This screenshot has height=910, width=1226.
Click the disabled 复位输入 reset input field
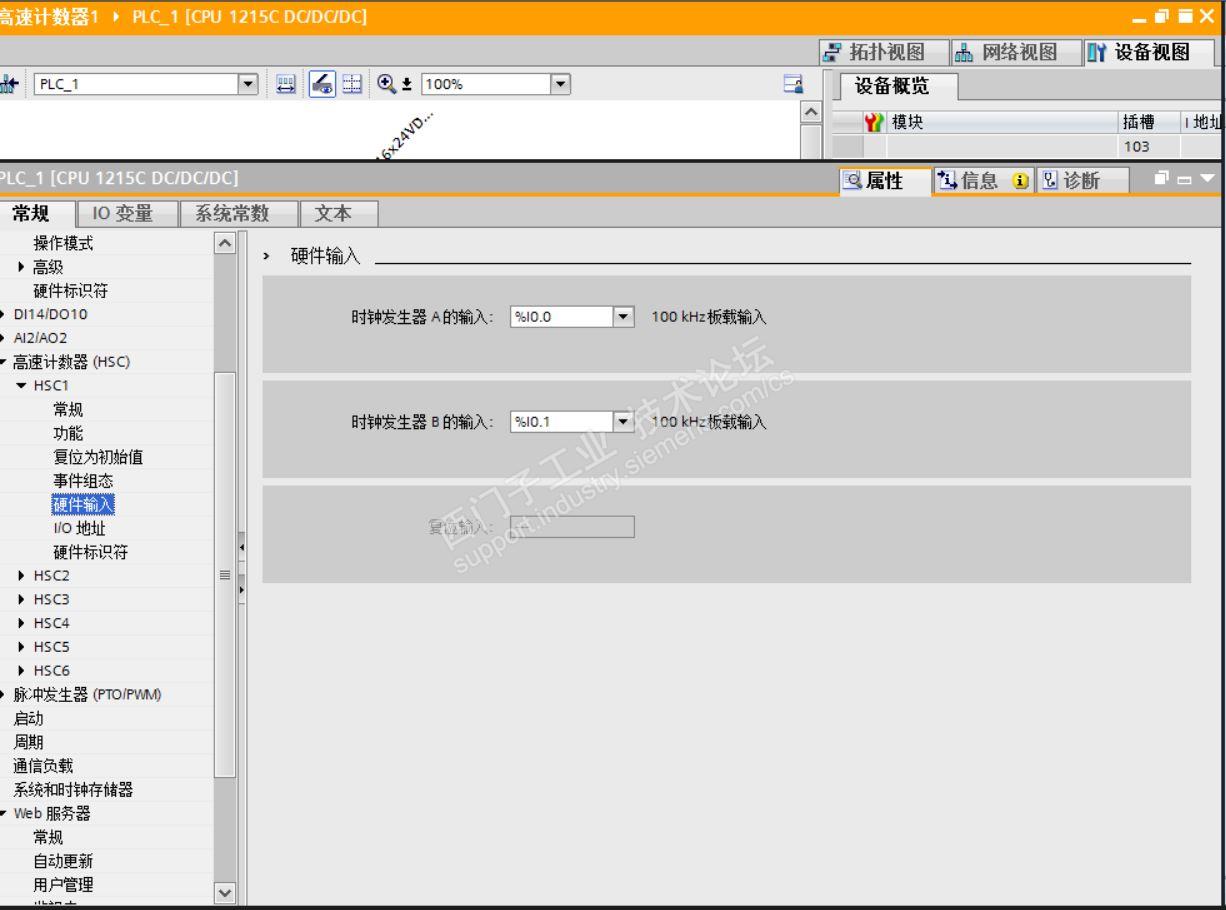tap(572, 527)
